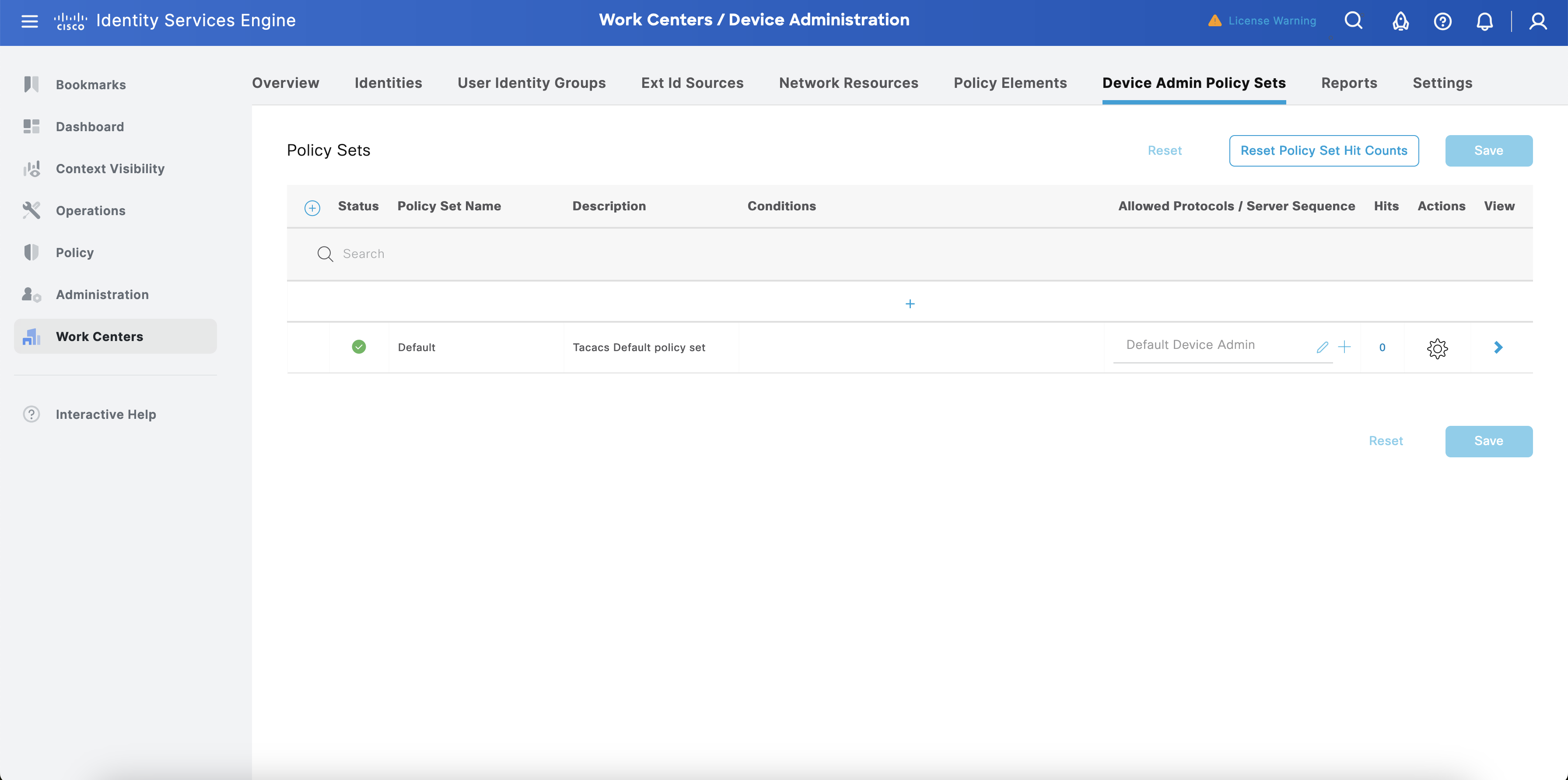Toggle the Default policy status checkmark
Image resolution: width=1568 pixels, height=780 pixels.
pos(359,347)
